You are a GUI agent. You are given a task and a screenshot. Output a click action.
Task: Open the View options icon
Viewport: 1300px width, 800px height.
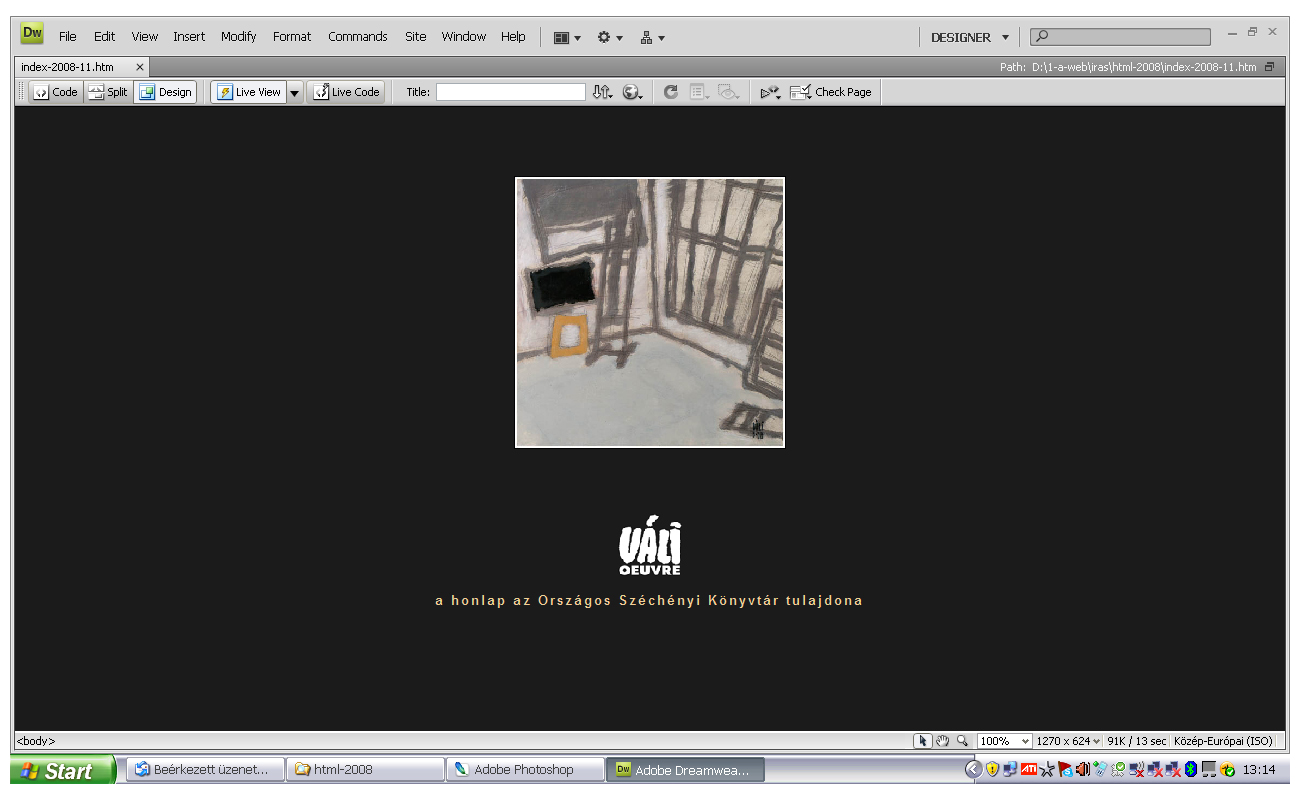coord(700,92)
